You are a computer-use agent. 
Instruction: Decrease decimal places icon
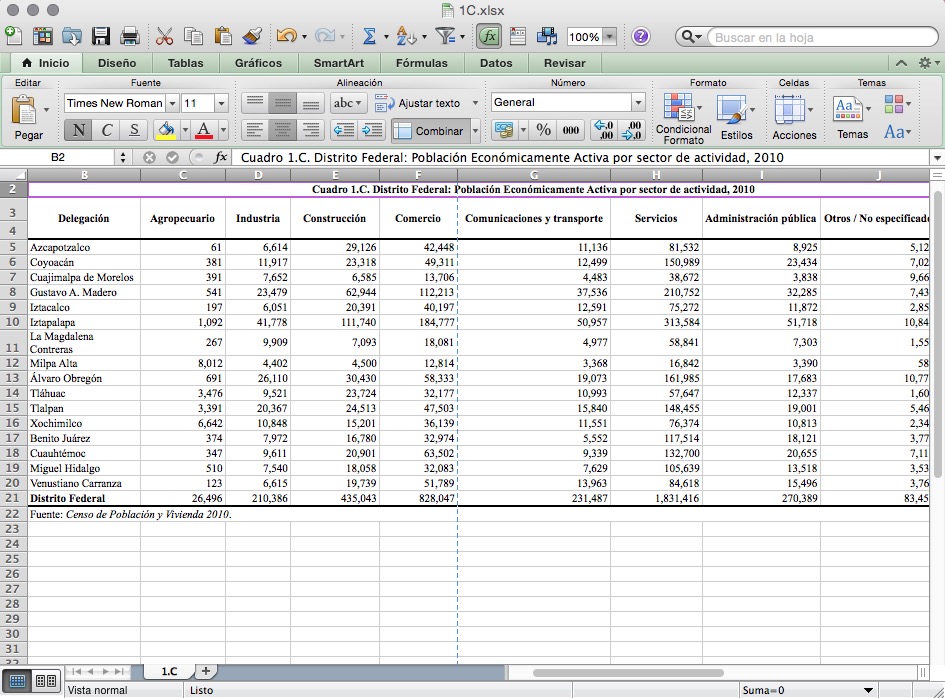(631, 130)
